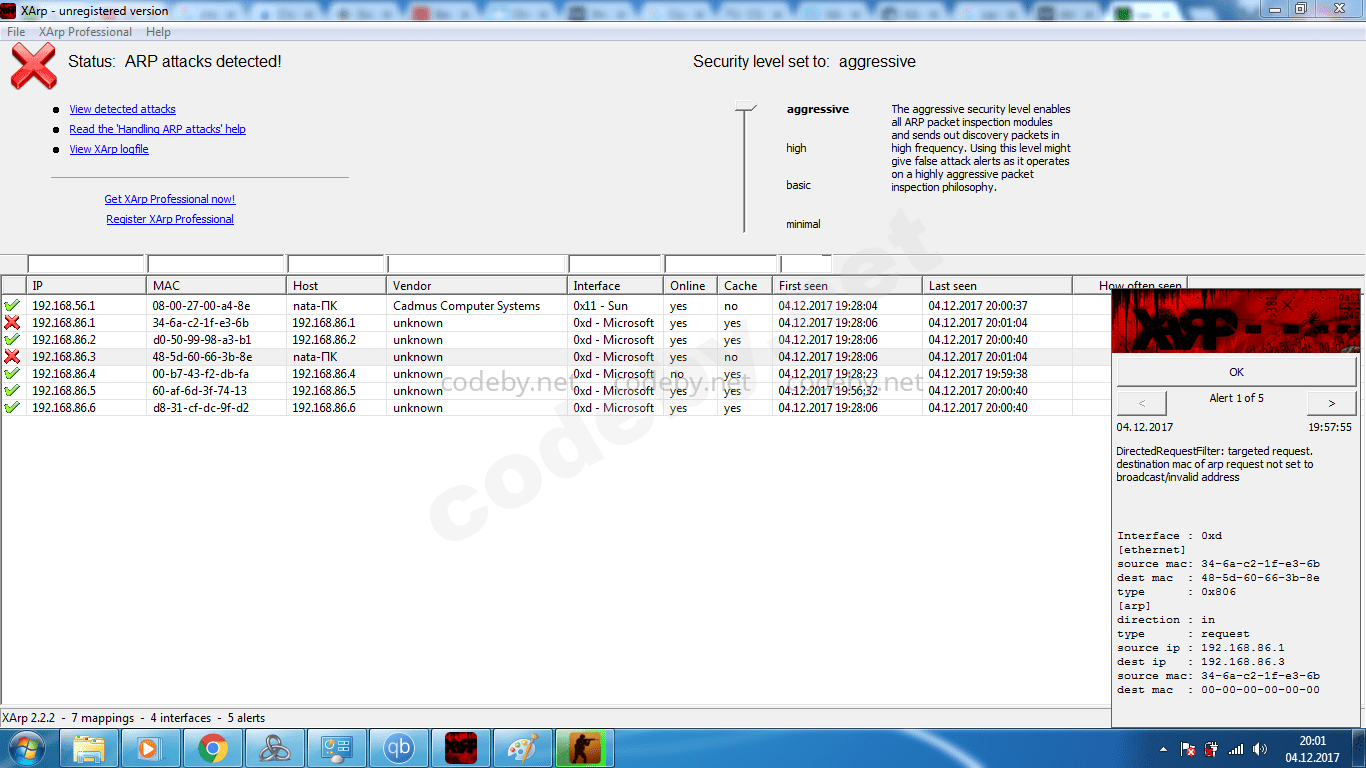
Task: Click the large red X attack status icon
Action: pyautogui.click(x=33, y=66)
